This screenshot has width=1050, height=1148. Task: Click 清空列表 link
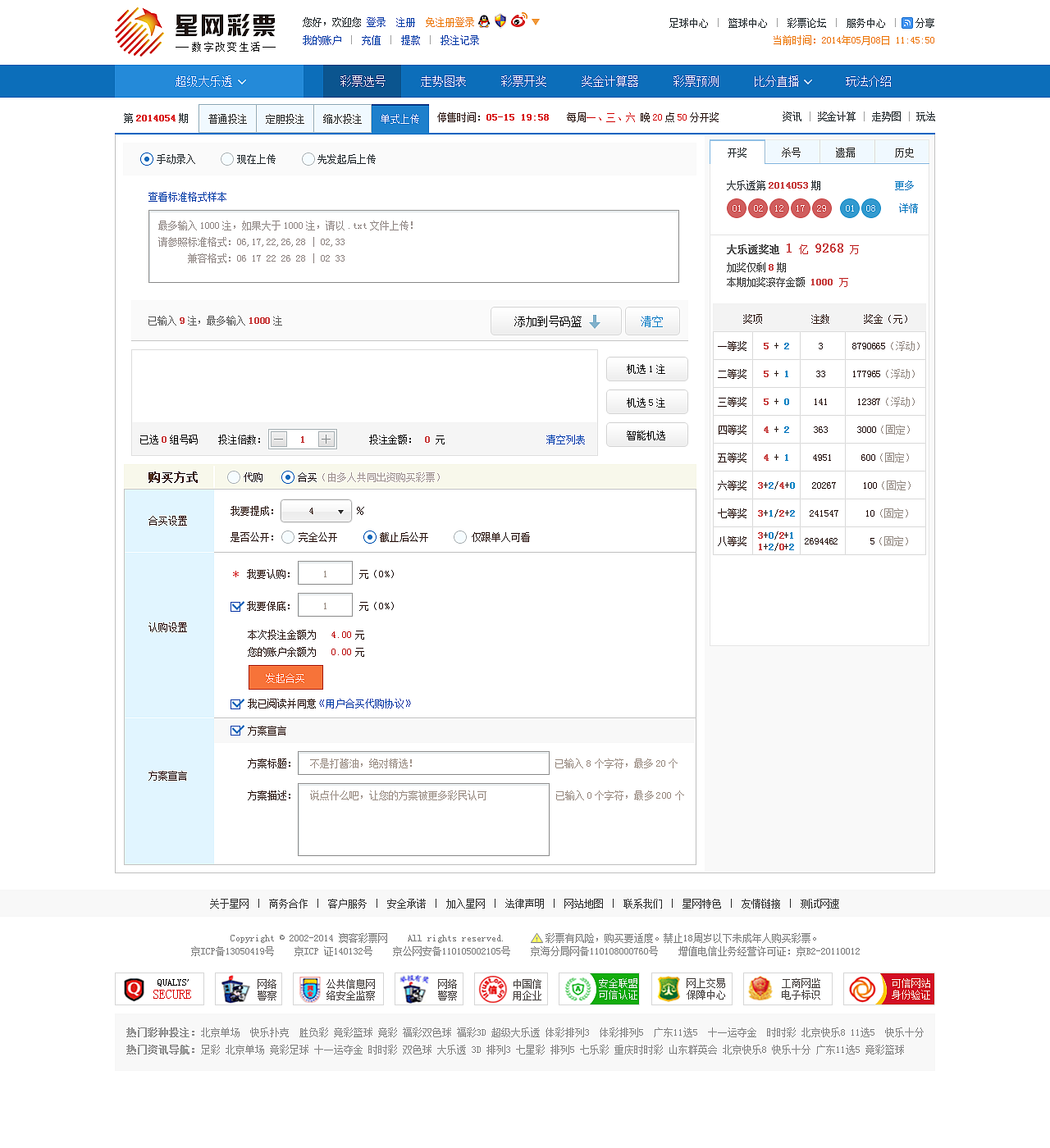566,440
